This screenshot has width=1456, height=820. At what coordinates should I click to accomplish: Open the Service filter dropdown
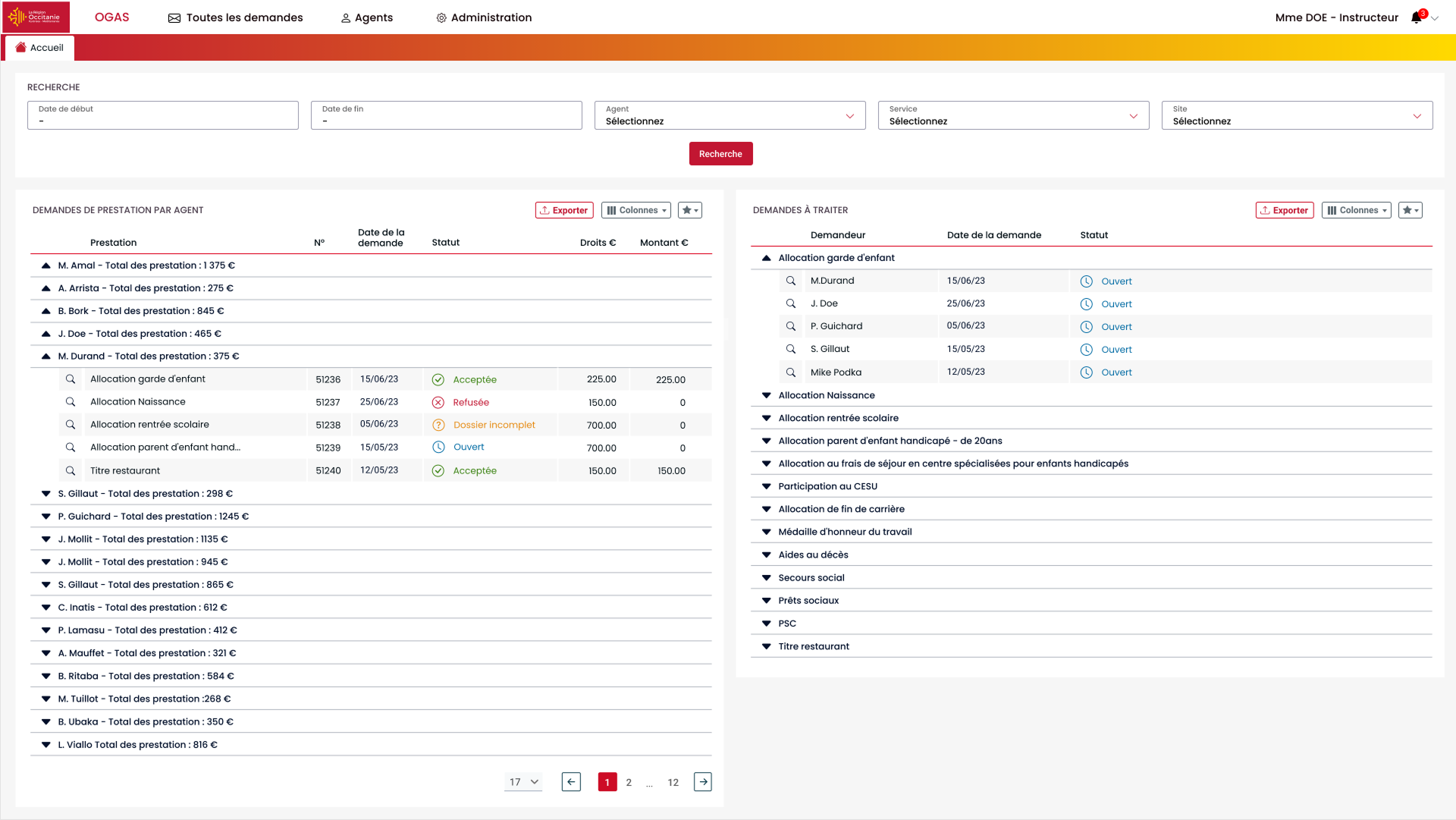[1013, 115]
